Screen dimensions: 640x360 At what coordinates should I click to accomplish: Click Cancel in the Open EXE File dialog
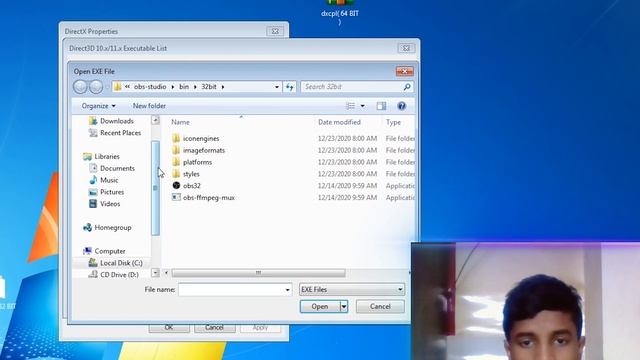(380, 306)
